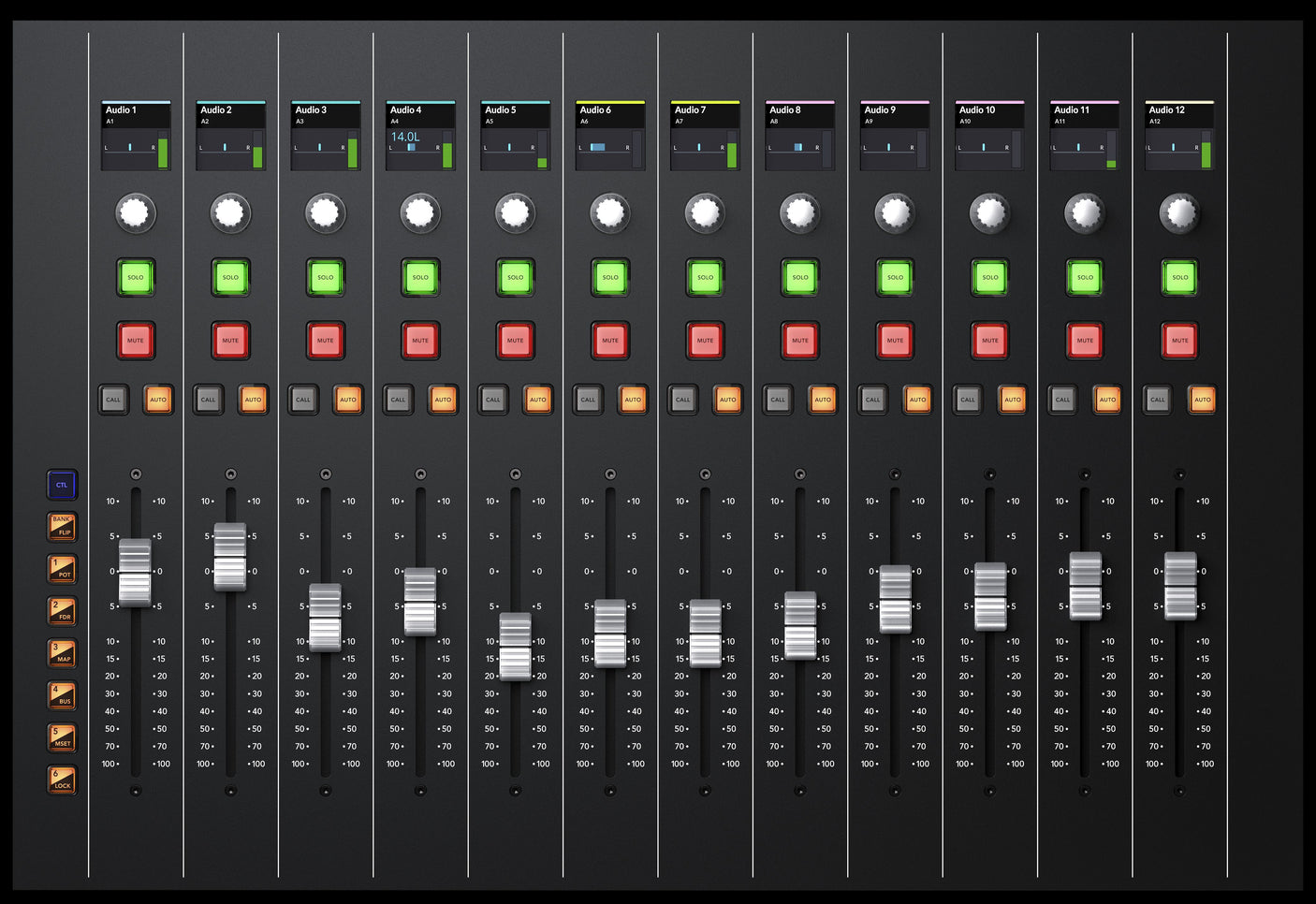
Task: Engage the LOCK function key
Action: (x=61, y=780)
